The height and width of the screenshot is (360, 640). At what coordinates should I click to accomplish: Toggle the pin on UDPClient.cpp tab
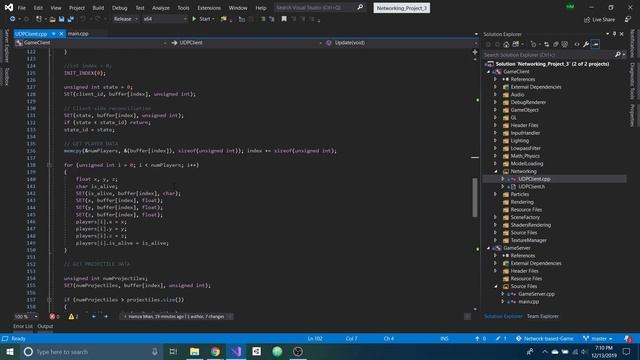[x=54, y=33]
